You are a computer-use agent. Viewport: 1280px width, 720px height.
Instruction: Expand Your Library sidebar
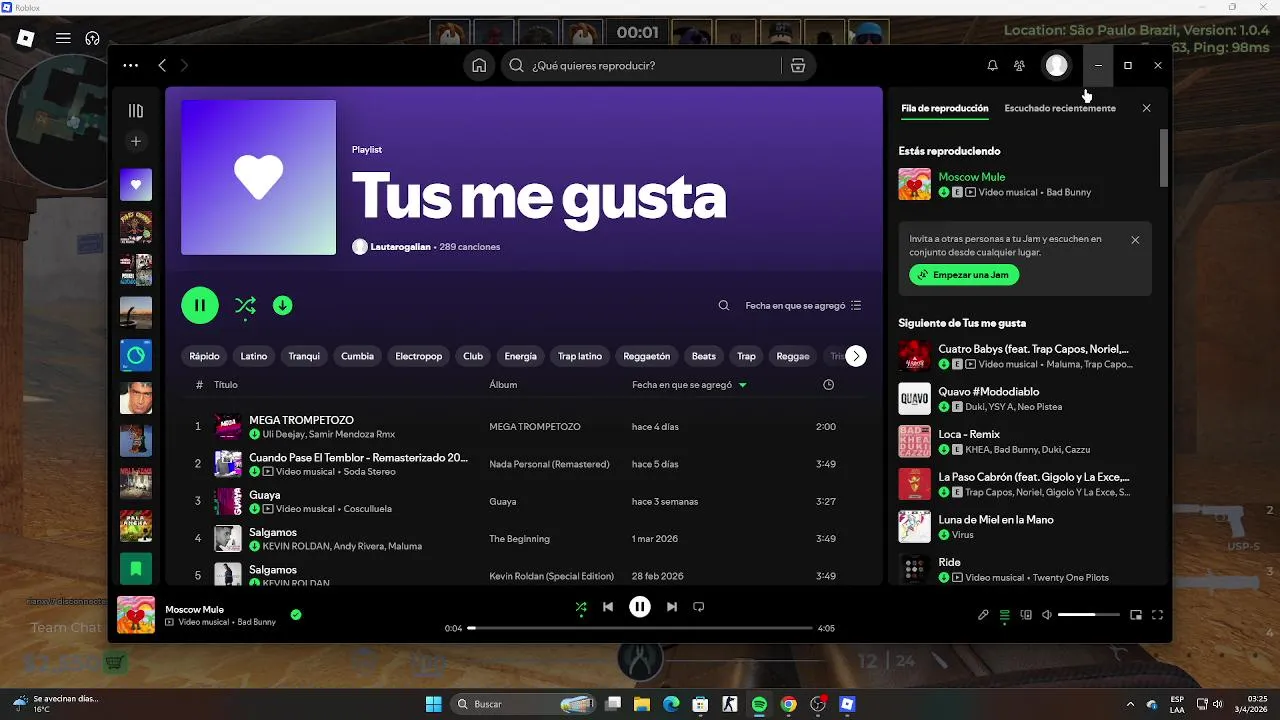click(x=136, y=111)
